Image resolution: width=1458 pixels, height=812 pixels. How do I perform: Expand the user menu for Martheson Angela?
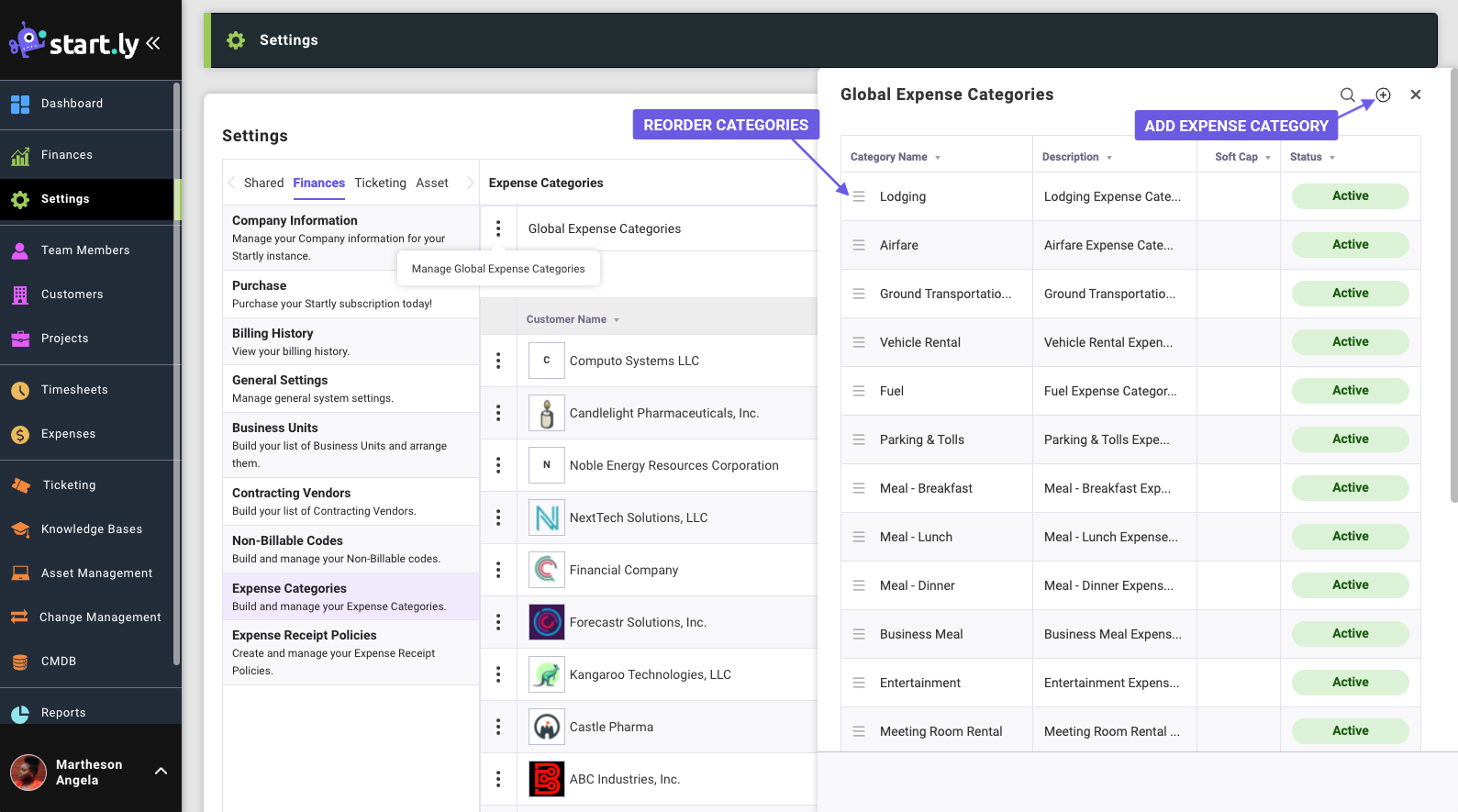161,771
